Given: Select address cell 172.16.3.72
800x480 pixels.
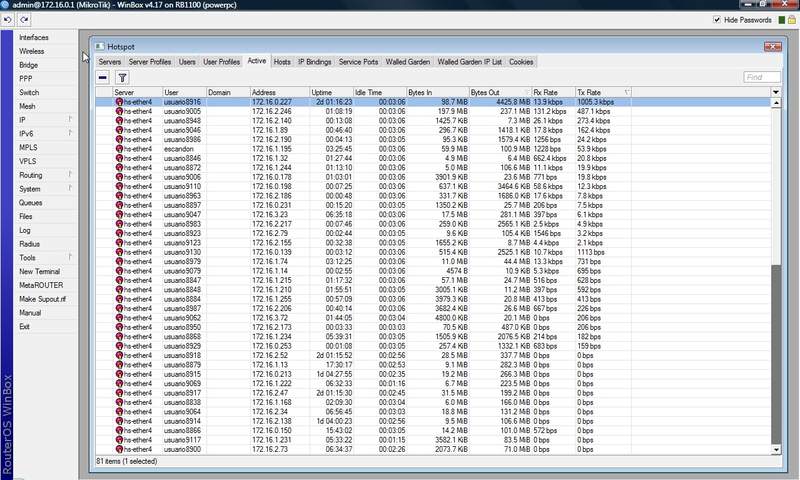Looking at the screenshot, I should pos(270,318).
